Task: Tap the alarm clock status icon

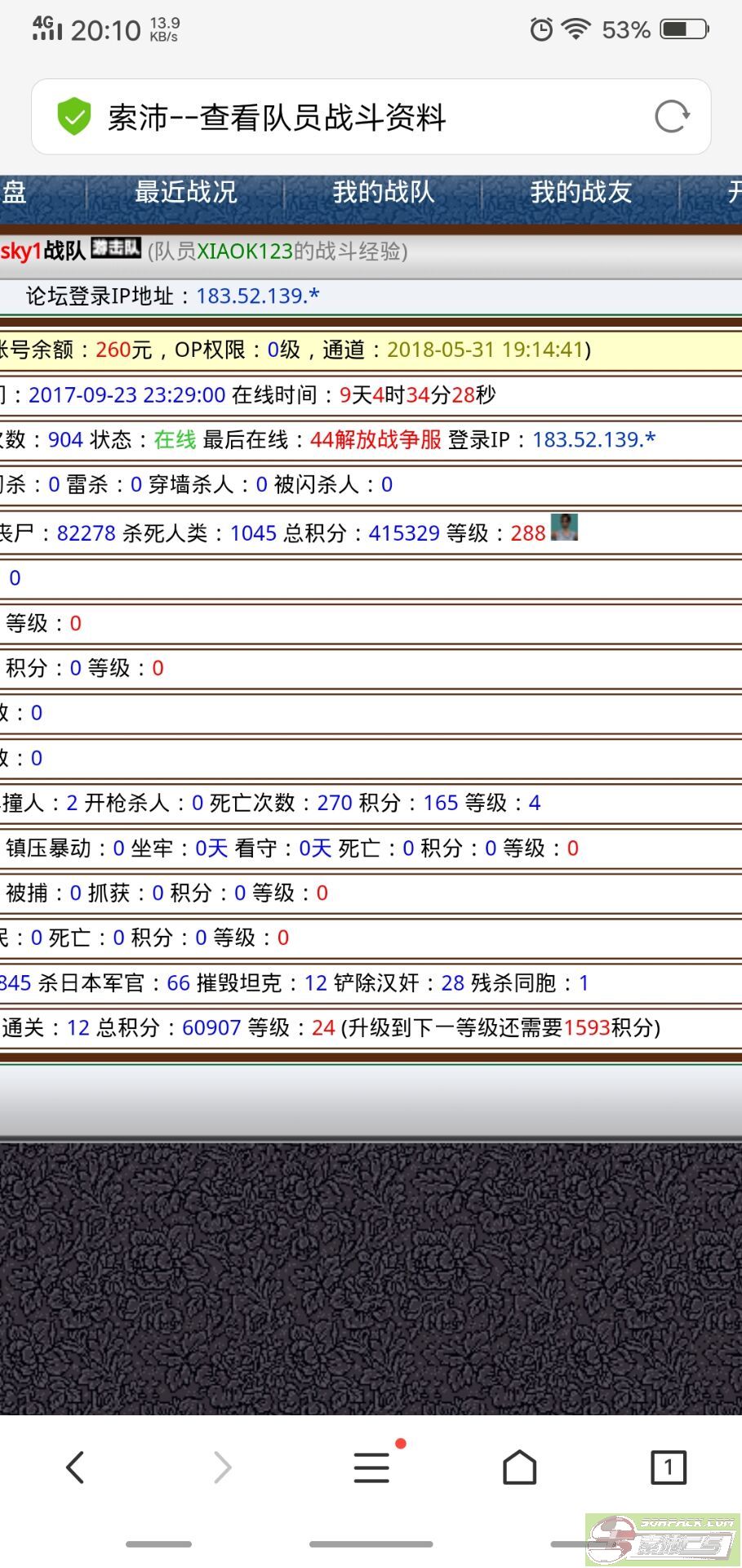Action: click(541, 30)
